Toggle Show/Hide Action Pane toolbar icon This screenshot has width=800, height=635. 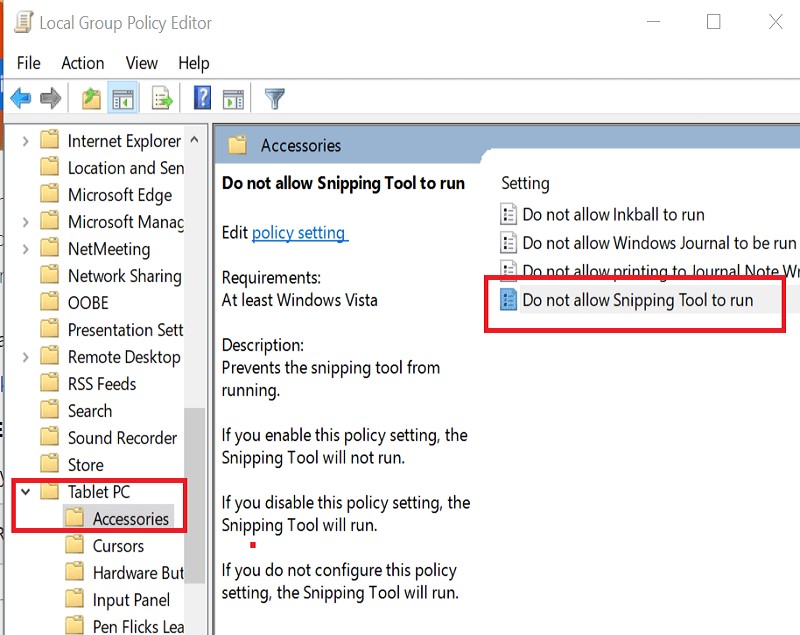pos(233,98)
